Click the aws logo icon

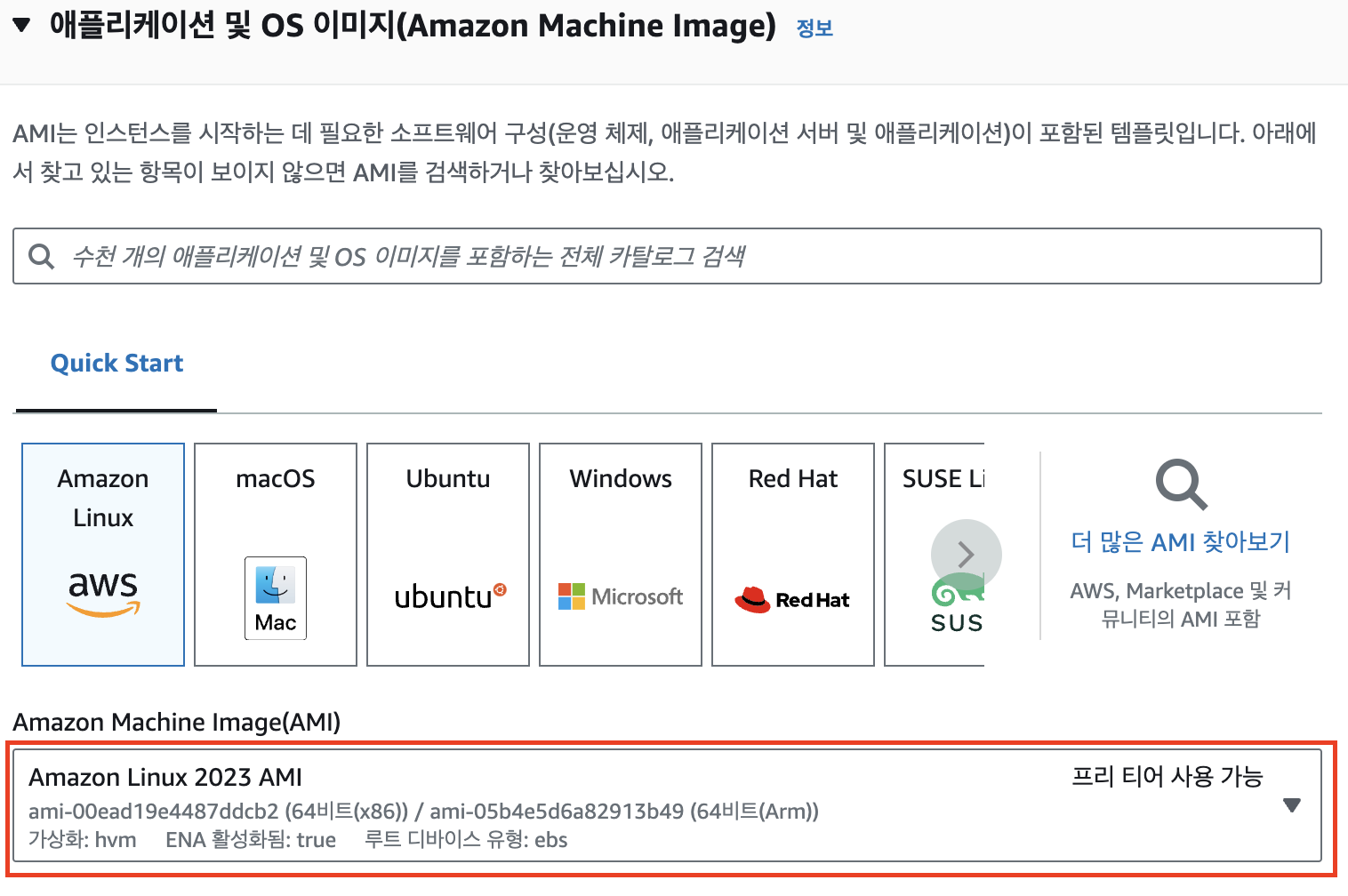103,594
